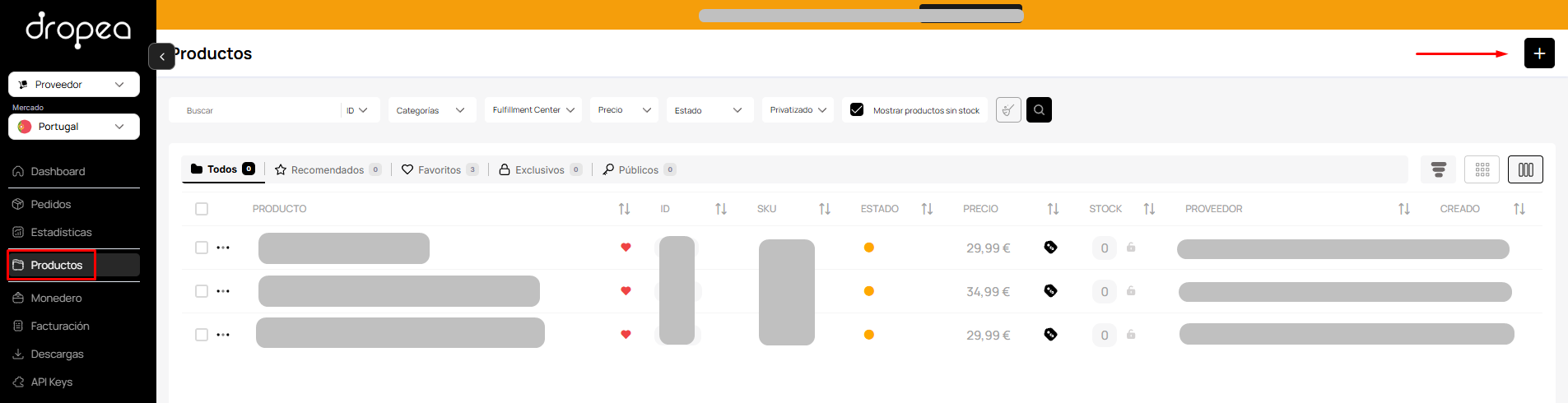The width and height of the screenshot is (1568, 403).
Task: Sort by ID column arrows
Action: [721, 209]
